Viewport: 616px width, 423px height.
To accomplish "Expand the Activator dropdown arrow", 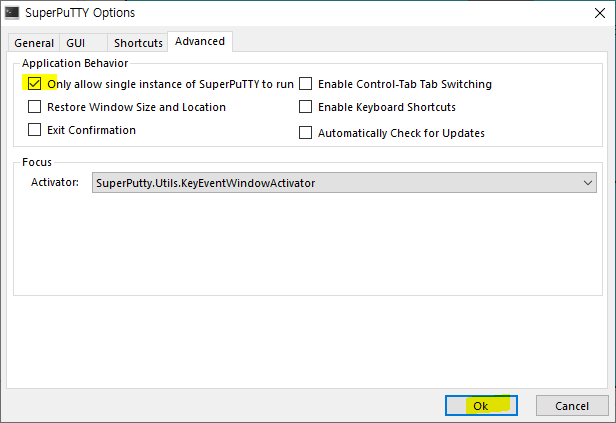I will pos(588,183).
